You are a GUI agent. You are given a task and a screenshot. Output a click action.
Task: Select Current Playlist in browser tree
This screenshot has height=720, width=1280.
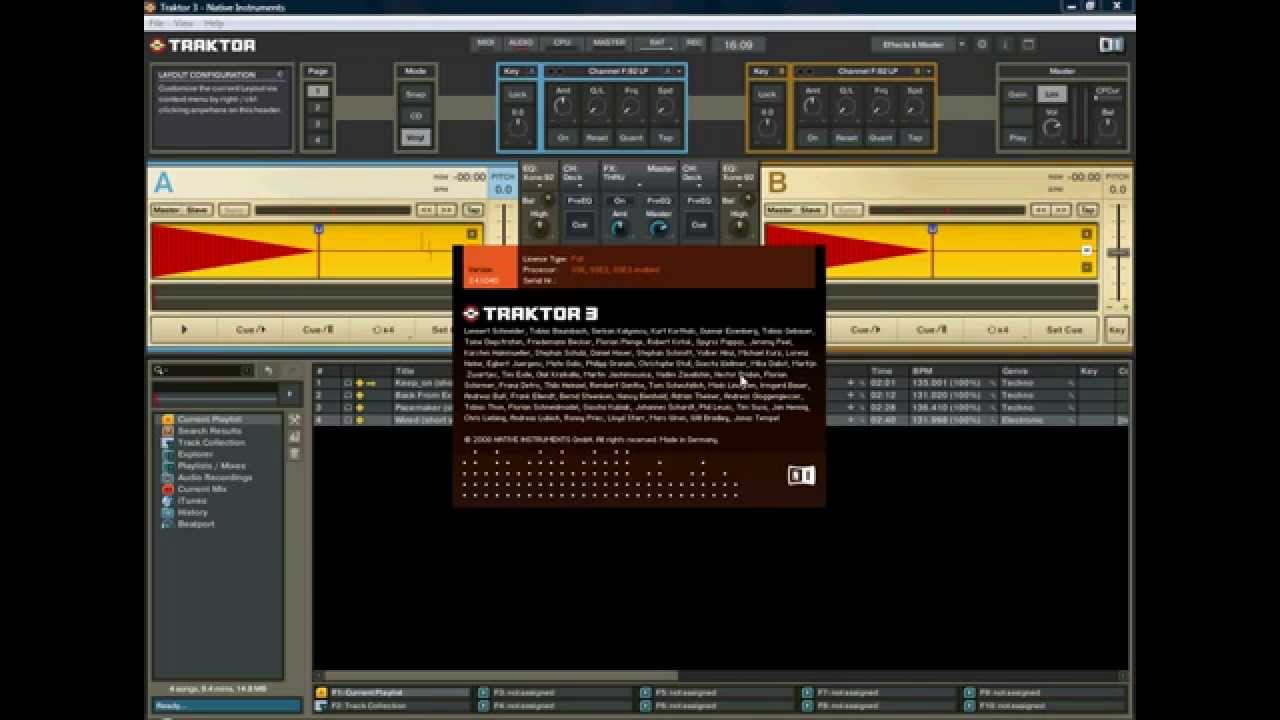tap(209, 419)
